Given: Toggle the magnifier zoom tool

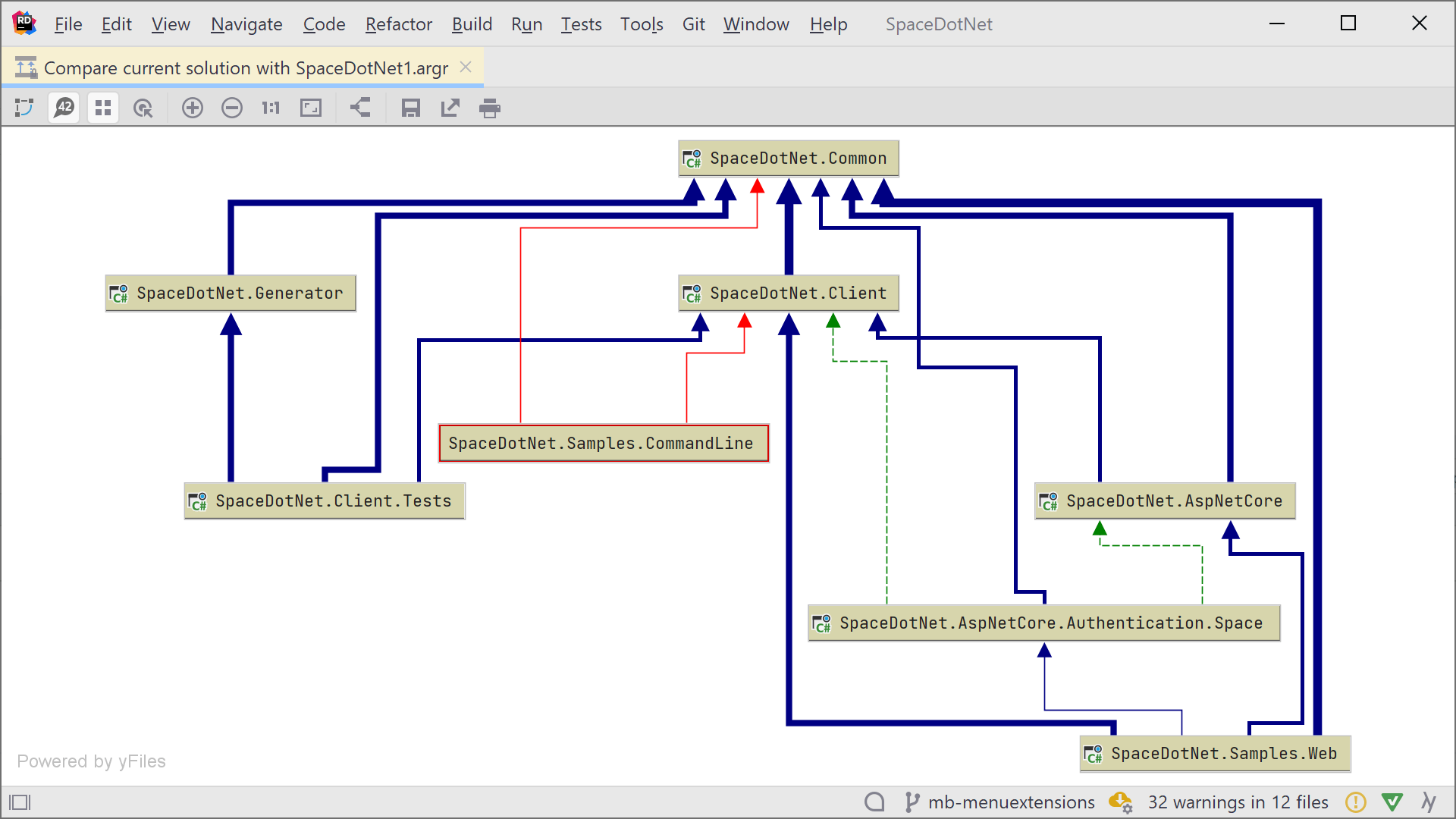Looking at the screenshot, I should 143,108.
